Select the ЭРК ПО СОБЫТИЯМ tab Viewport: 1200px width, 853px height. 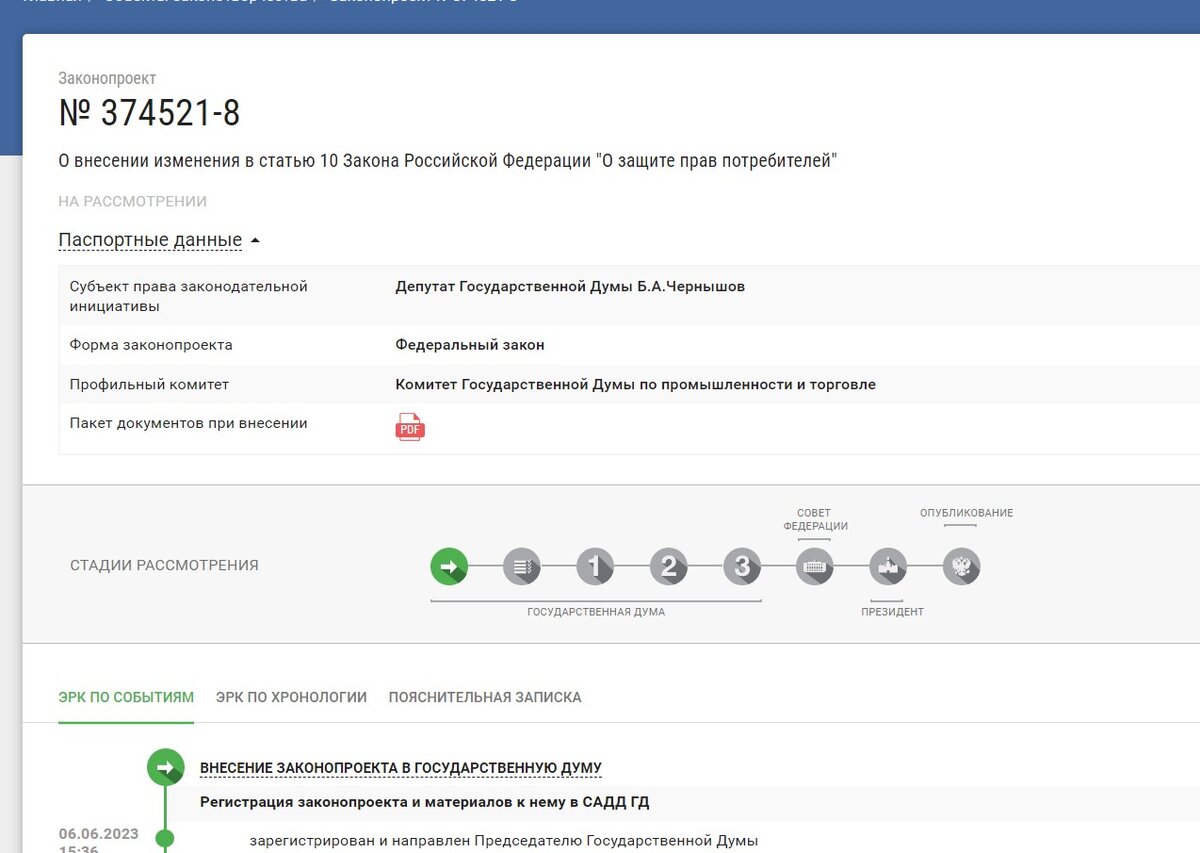click(125, 697)
